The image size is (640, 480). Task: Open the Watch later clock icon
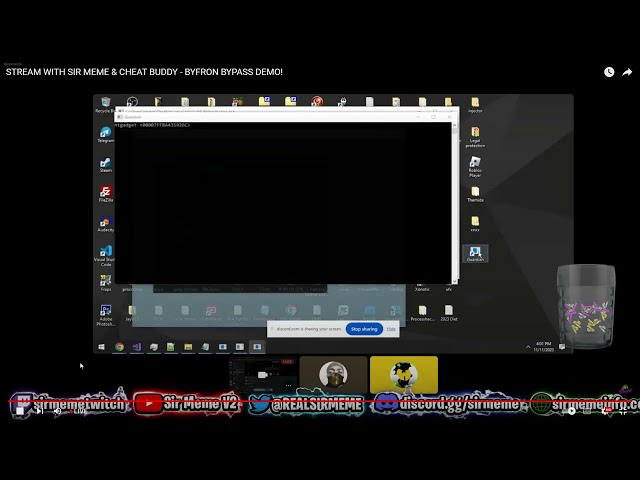(609, 72)
